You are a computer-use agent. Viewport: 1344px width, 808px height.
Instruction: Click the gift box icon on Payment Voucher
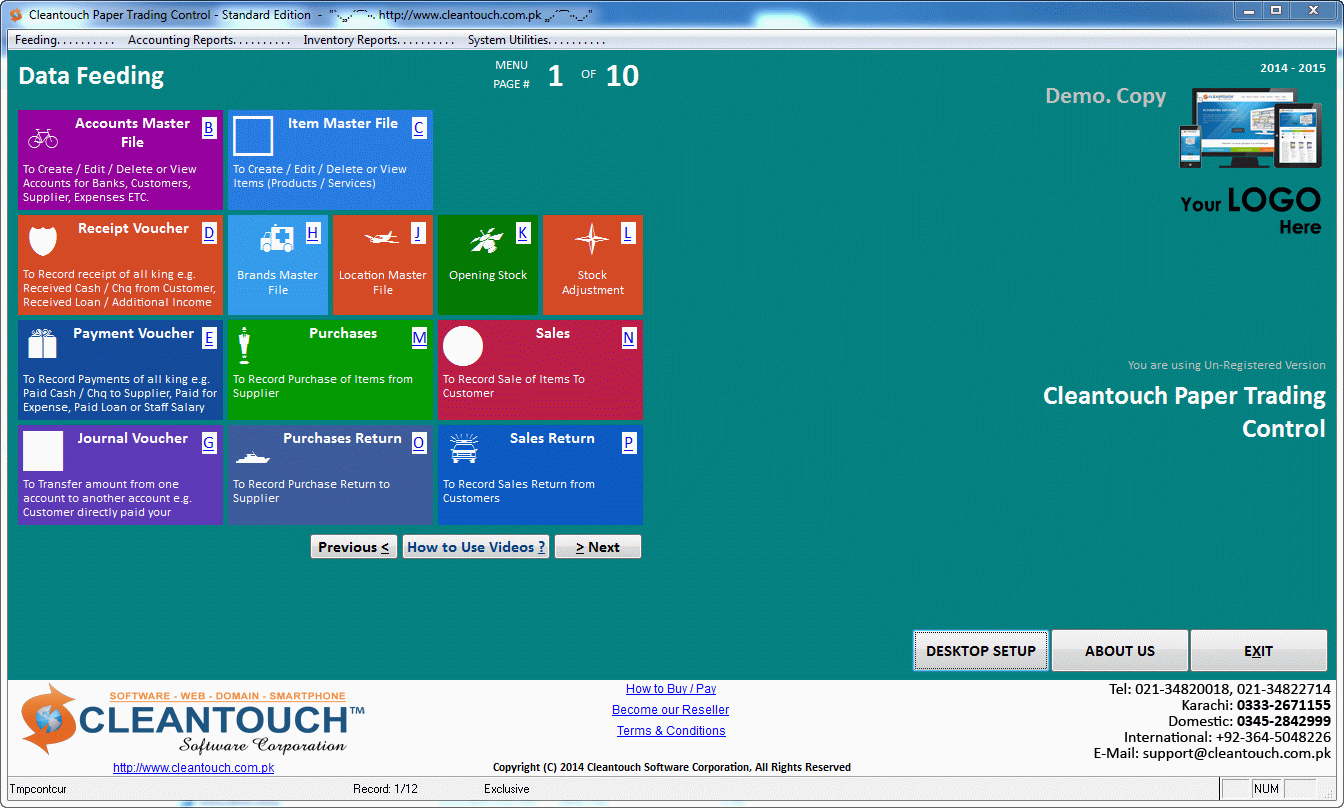pos(43,344)
